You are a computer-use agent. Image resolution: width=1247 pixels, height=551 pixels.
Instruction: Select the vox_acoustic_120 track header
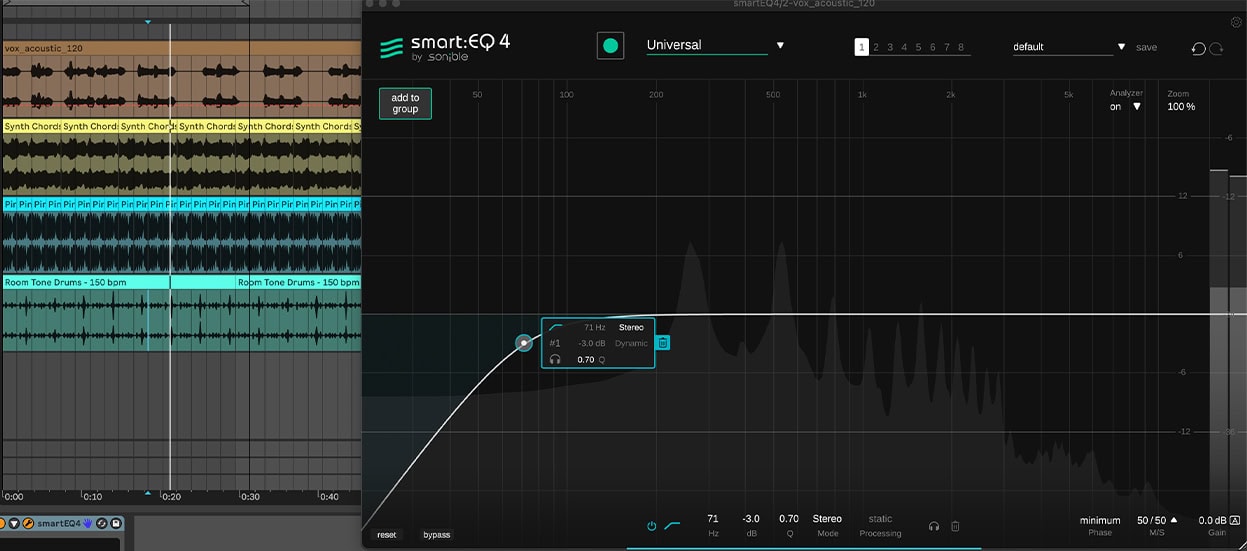pos(181,47)
